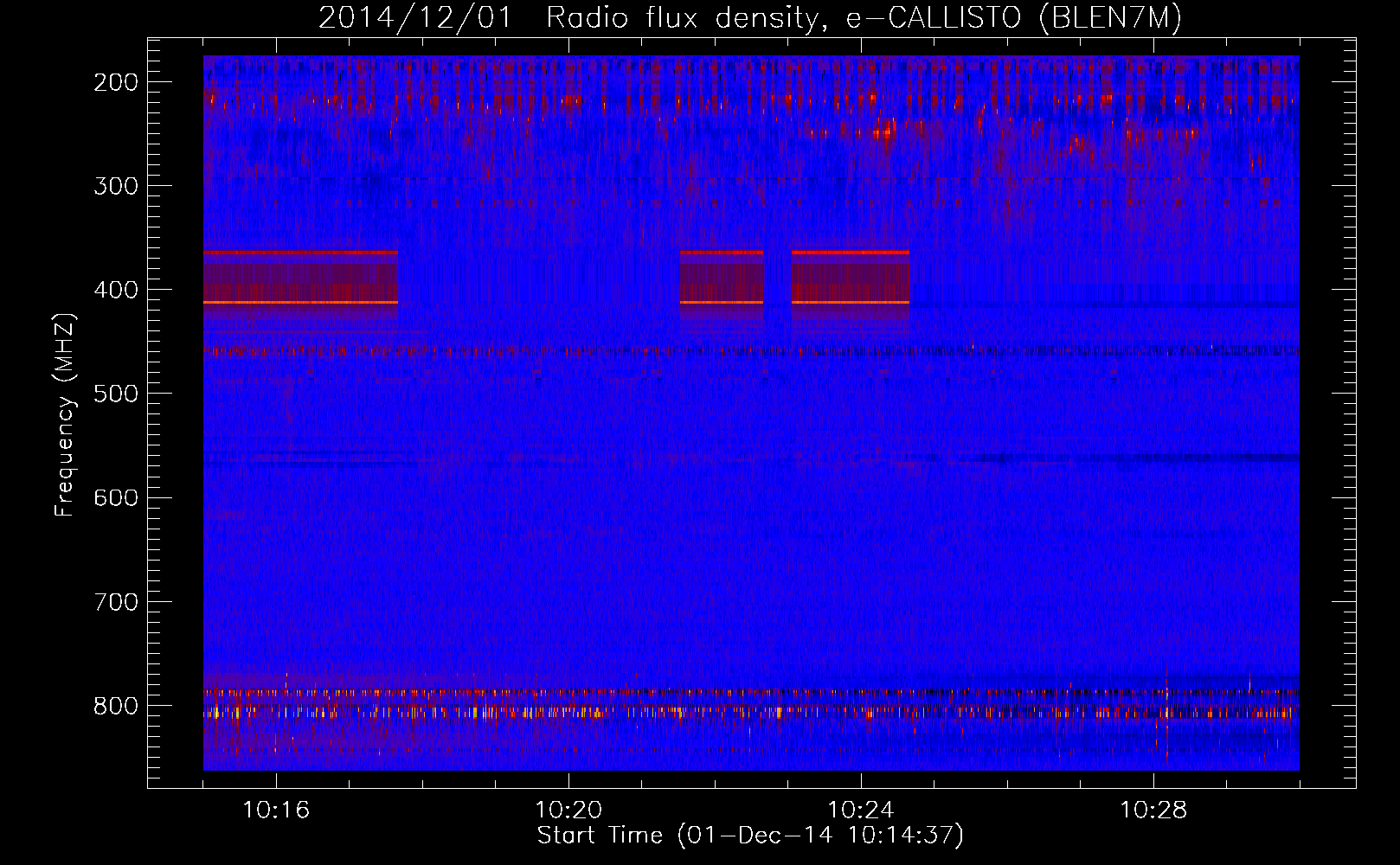Click the 600 frequency tick label

[115, 497]
